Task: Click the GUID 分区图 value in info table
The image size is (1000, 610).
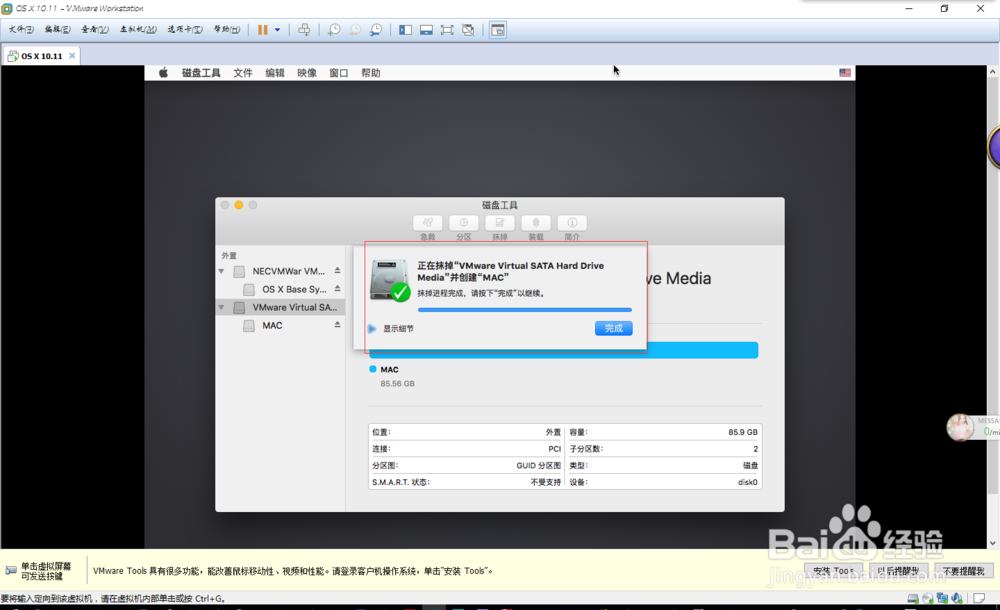Action: coord(538,465)
